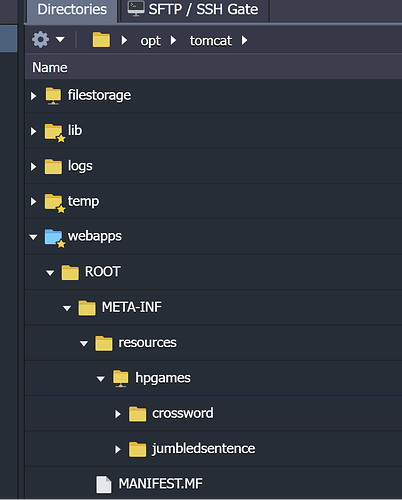Click the jumbledsentence folder icon
Viewport: 402px width, 500px height.
pyautogui.click(x=137, y=449)
